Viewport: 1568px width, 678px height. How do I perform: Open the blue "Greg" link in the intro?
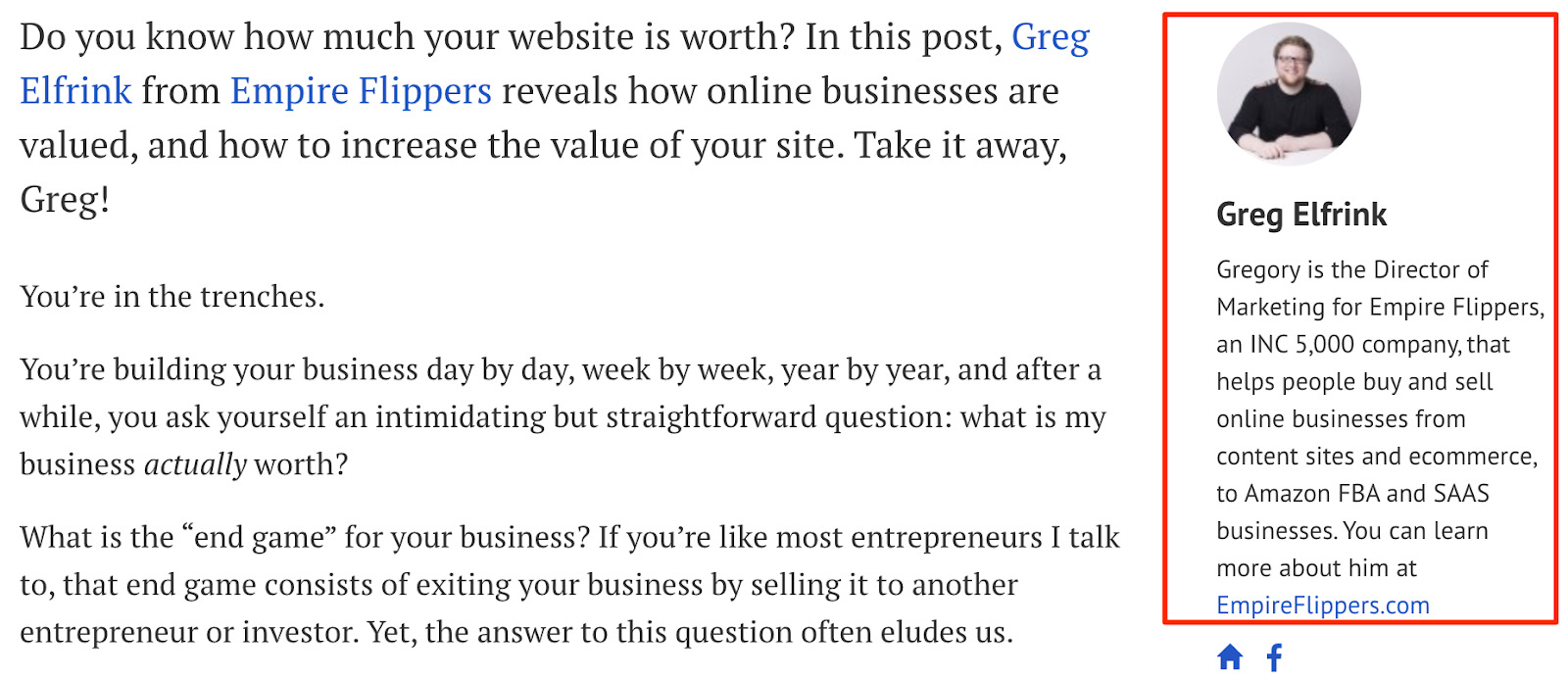(1051, 37)
